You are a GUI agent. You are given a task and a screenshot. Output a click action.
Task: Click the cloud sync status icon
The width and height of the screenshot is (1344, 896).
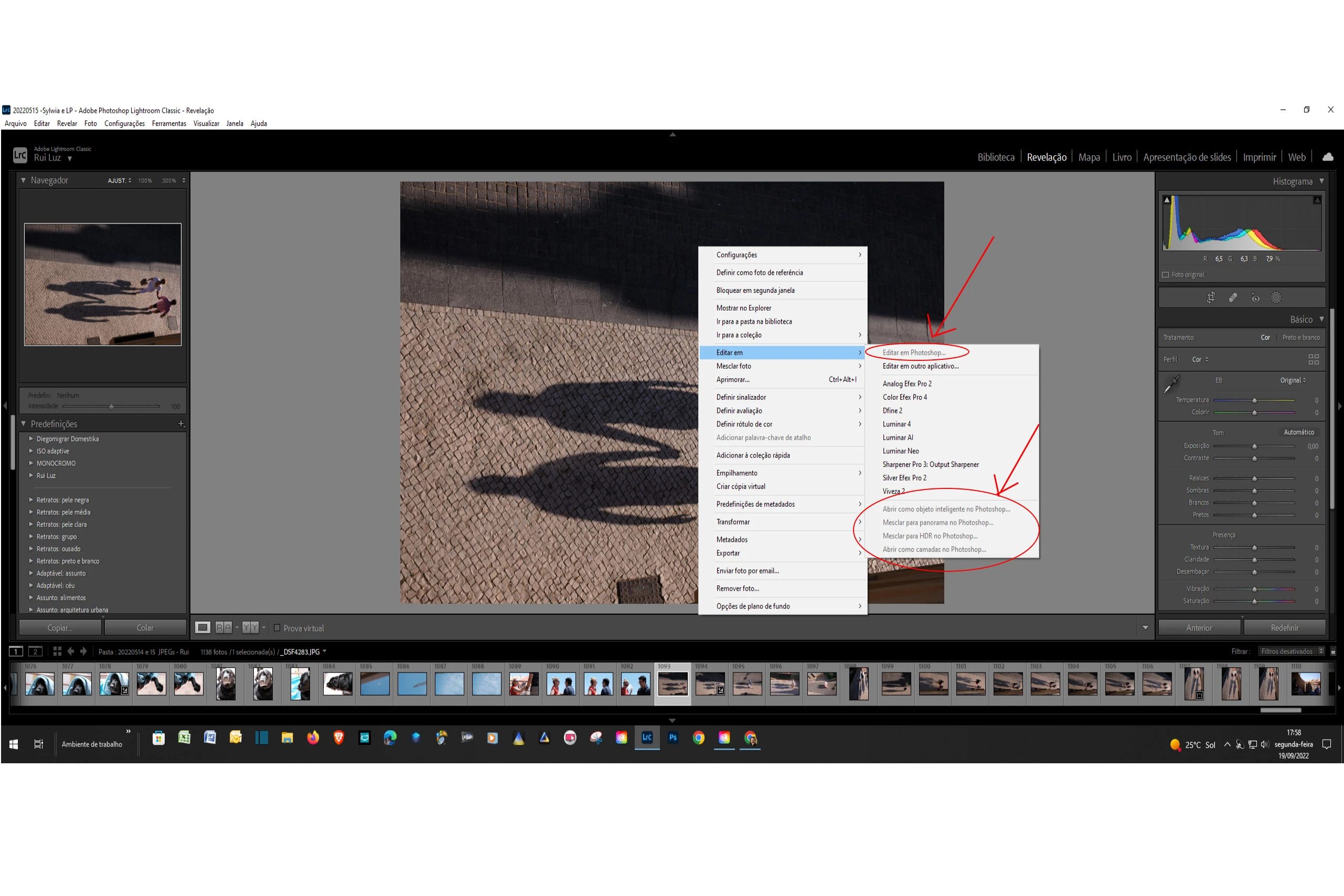1327,157
